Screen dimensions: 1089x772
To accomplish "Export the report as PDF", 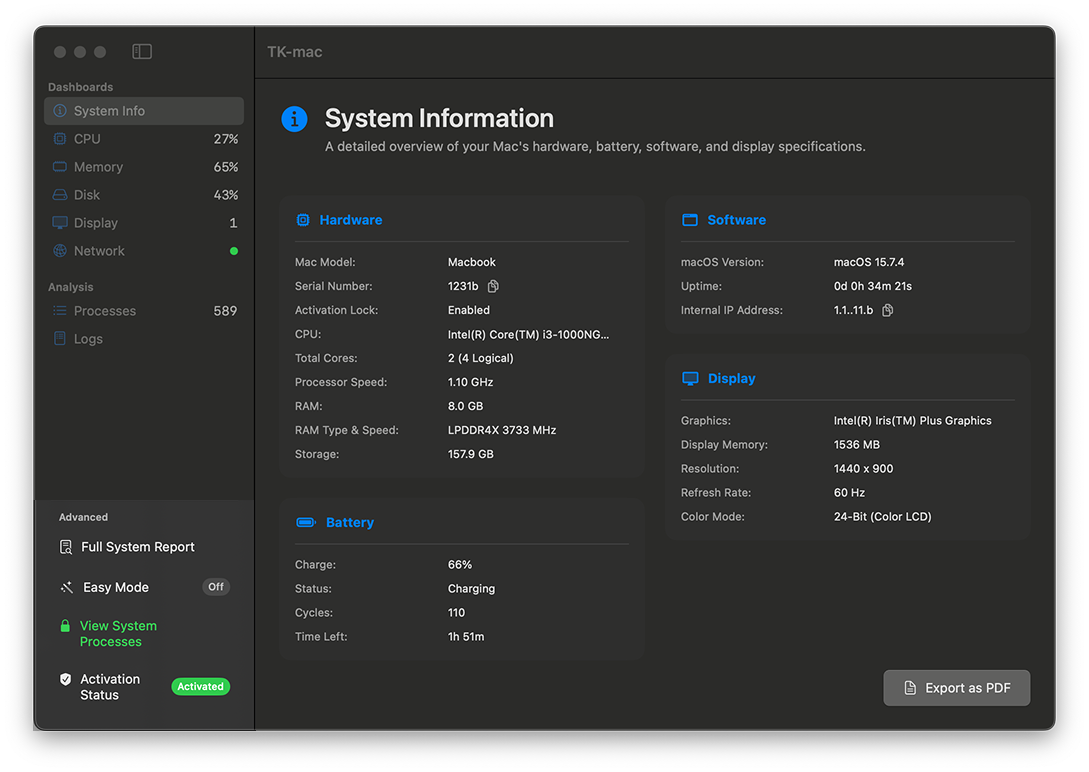I will pos(956,687).
